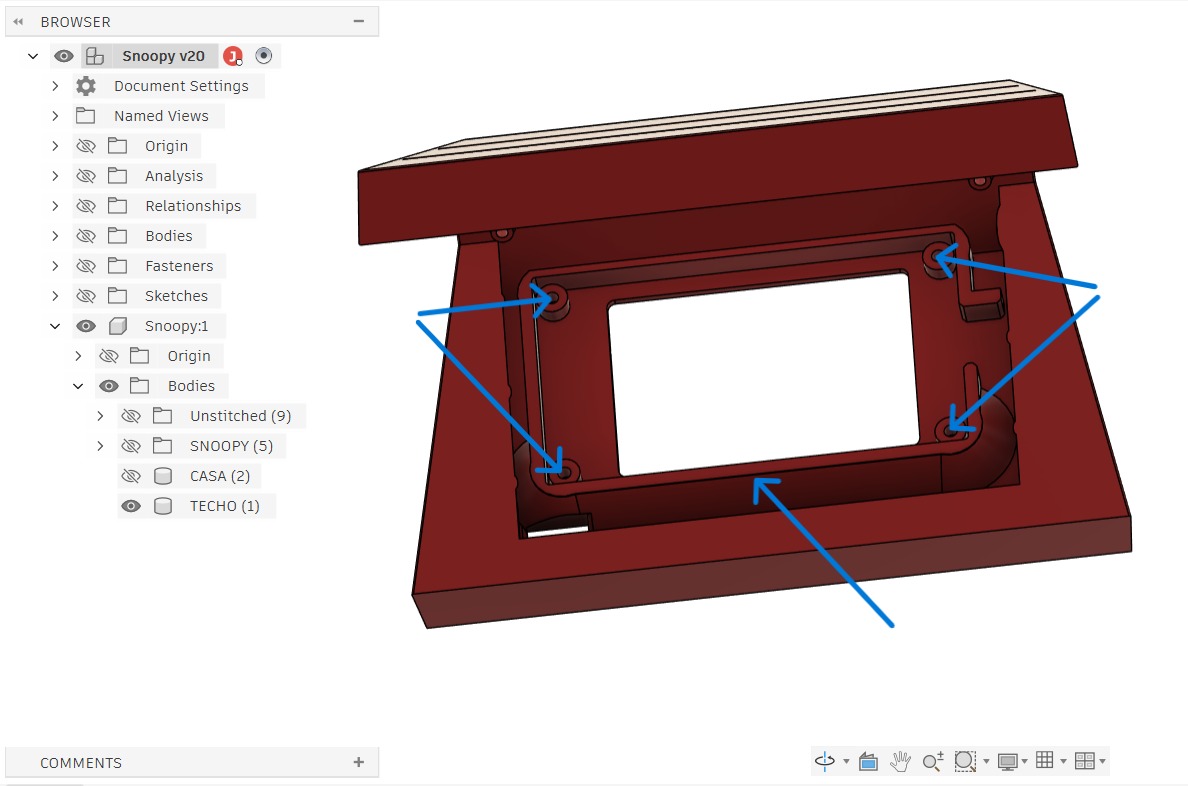Open Grid and Snaps settings
This screenshot has height=786, width=1188.
(1045, 760)
